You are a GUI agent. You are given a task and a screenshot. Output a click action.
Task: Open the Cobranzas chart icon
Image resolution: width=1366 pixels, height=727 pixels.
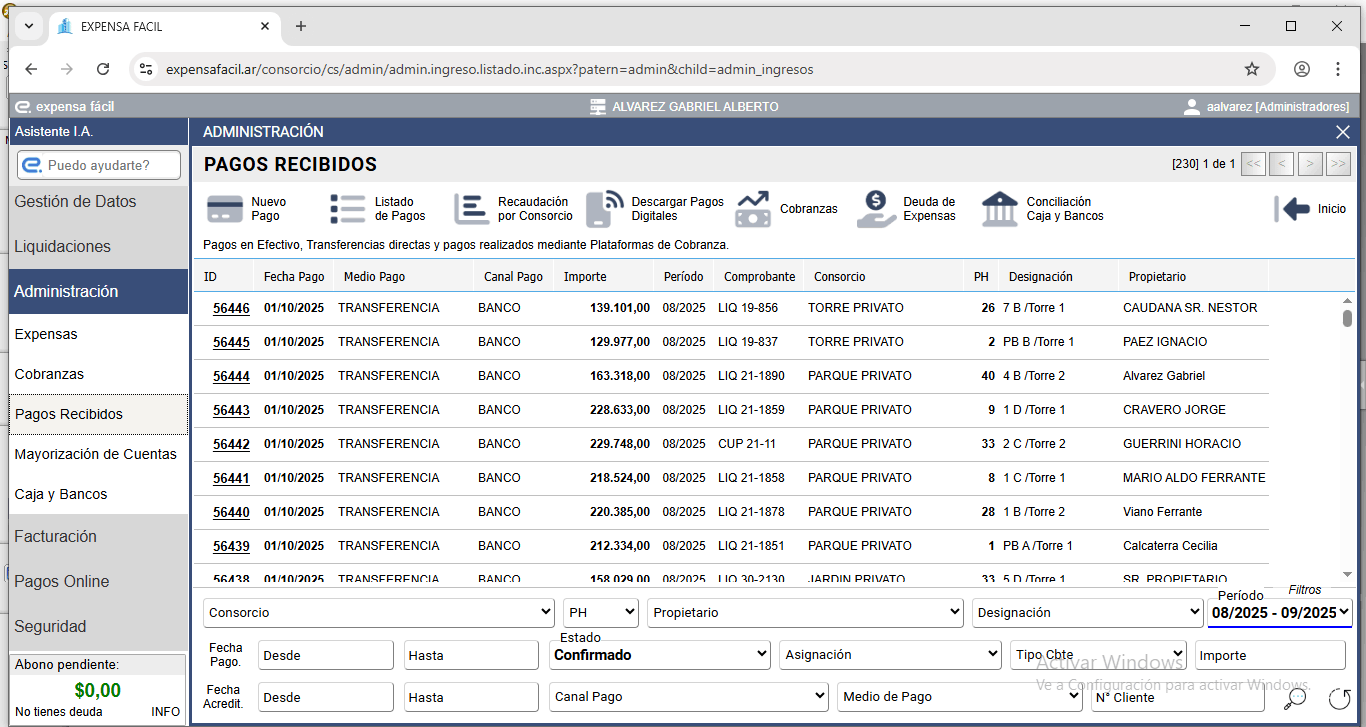[753, 209]
